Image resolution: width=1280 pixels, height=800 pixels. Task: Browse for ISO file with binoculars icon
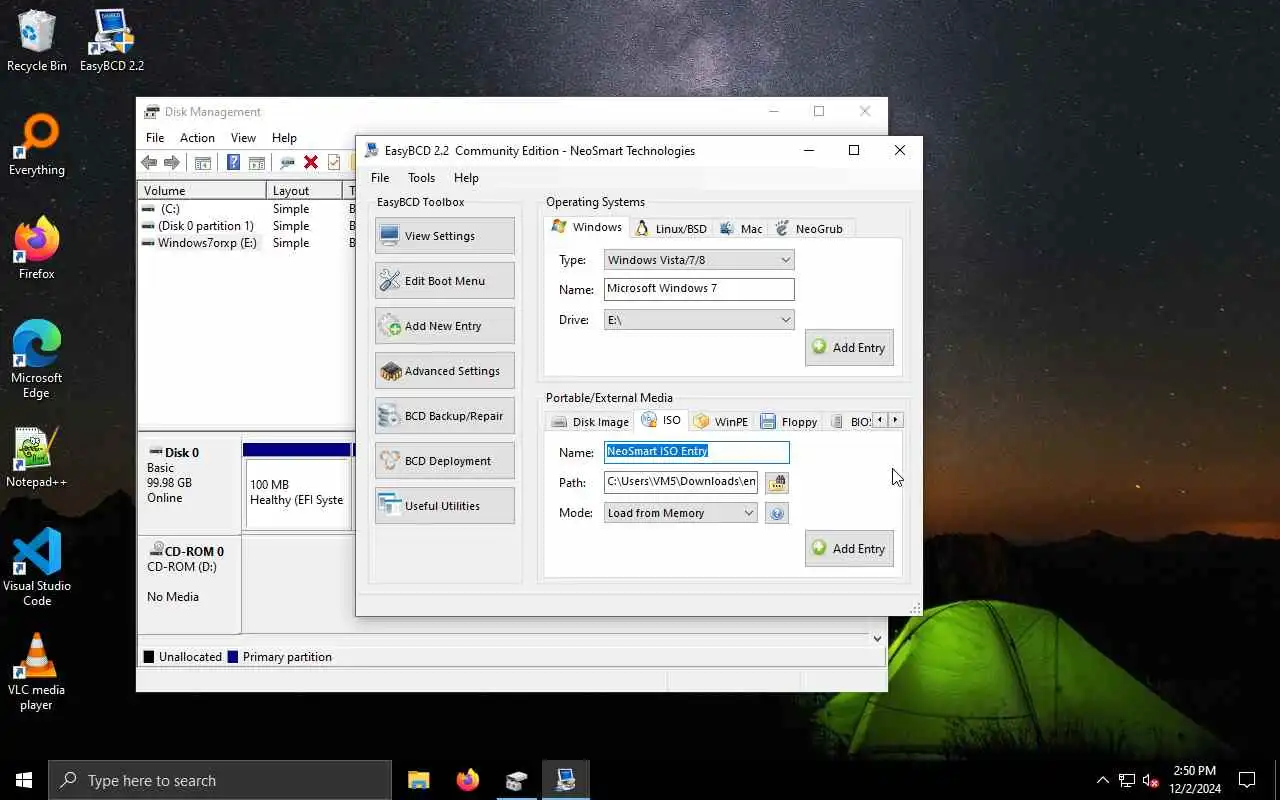coord(777,483)
